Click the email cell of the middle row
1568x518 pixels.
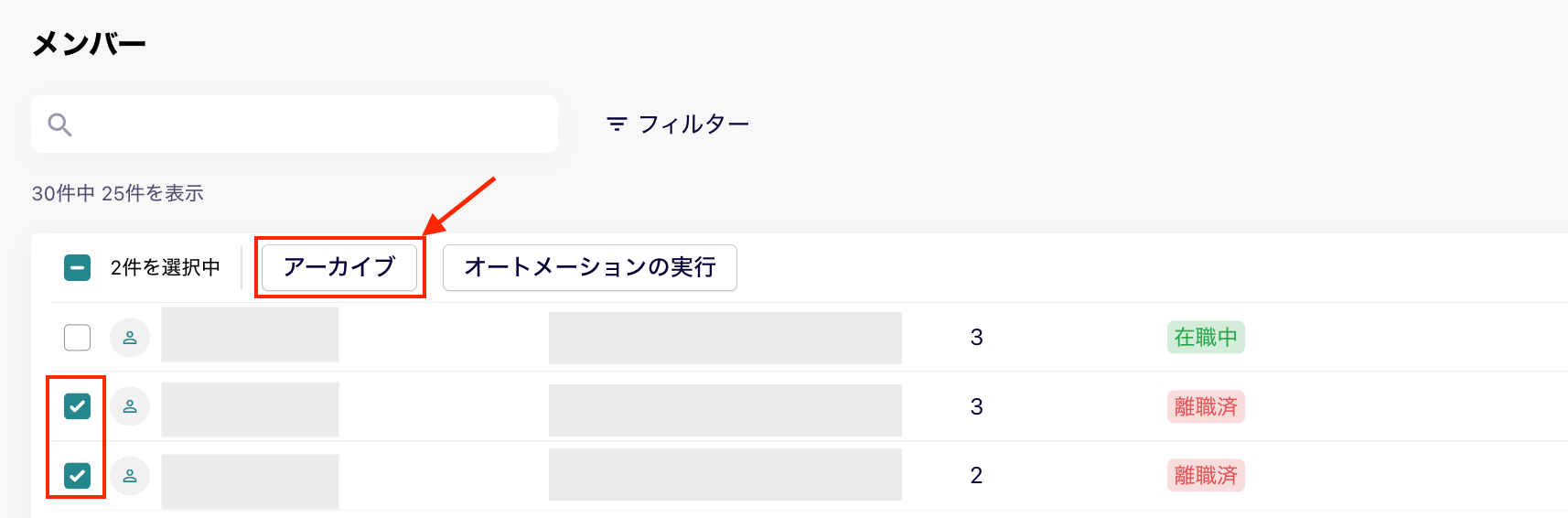(725, 410)
